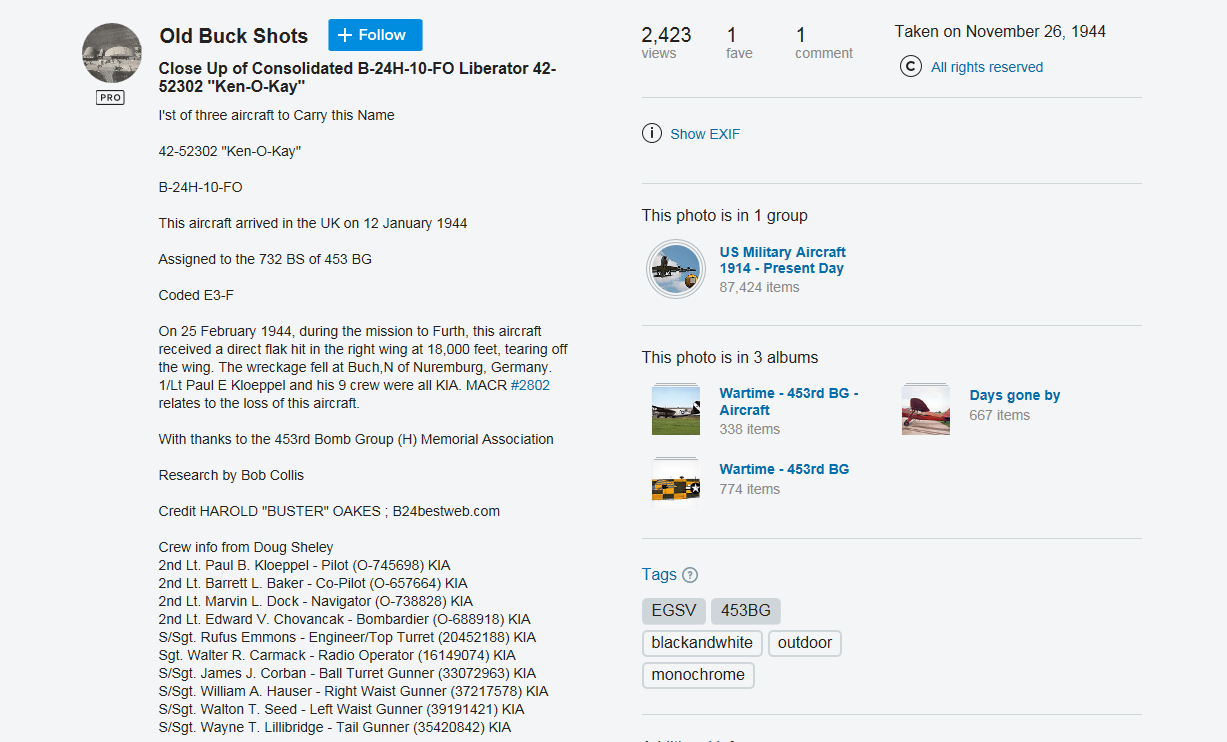Open Wartime - 453rd BG - Aircraft album
This screenshot has width=1227, height=742.
[789, 402]
